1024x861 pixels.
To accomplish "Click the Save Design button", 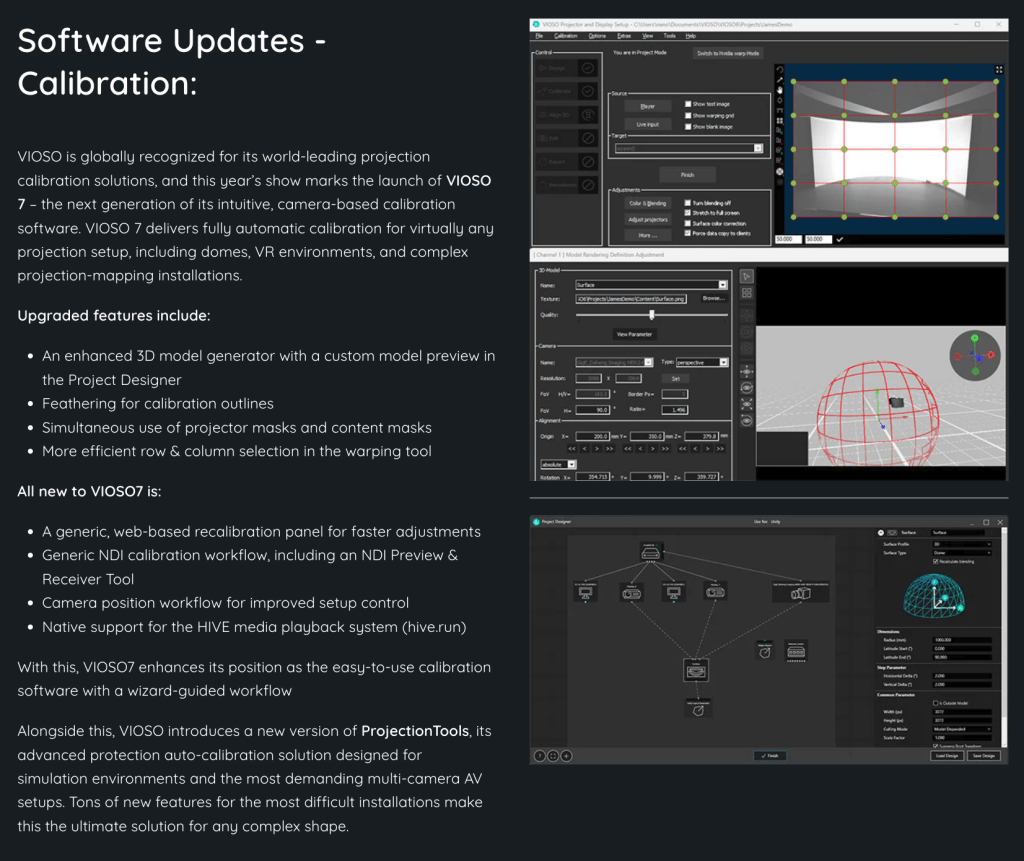I will pos(984,756).
